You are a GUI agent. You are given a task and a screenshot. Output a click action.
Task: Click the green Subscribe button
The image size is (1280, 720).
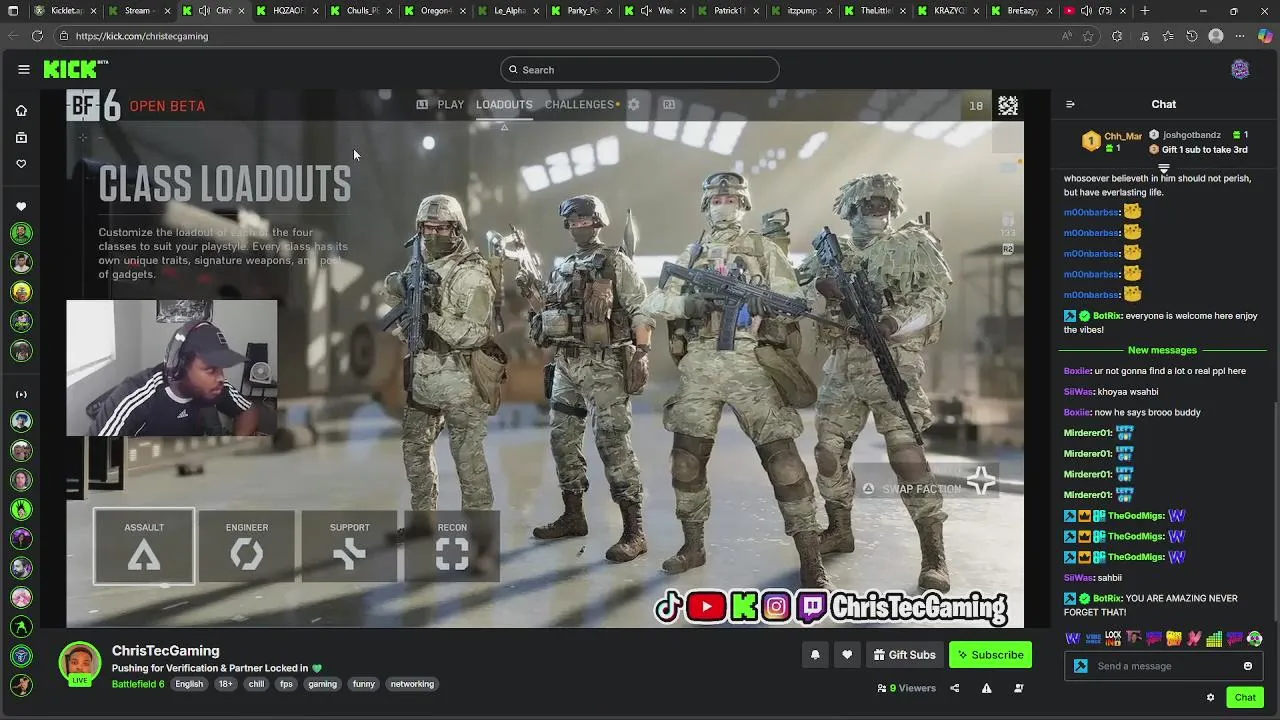[x=990, y=655]
